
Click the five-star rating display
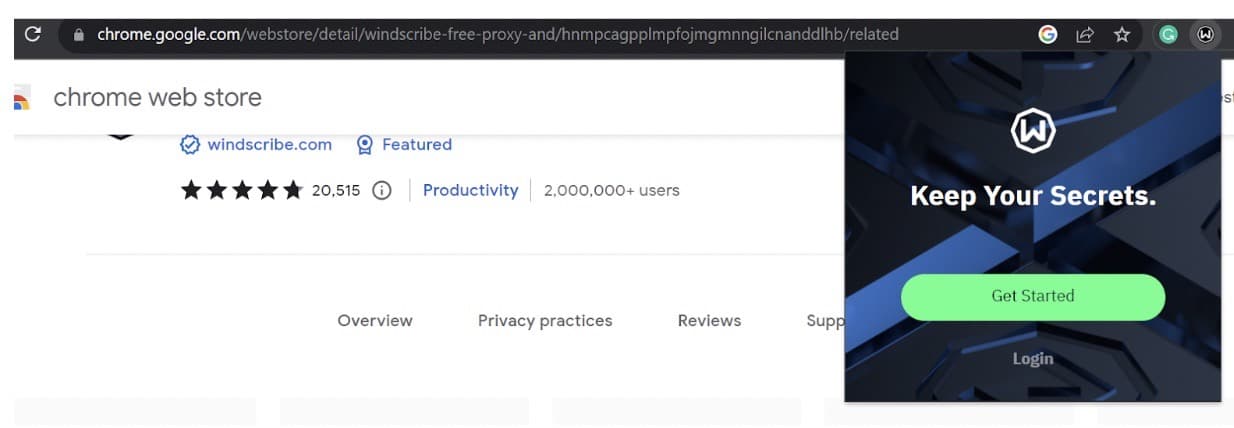pyautogui.click(x=241, y=190)
